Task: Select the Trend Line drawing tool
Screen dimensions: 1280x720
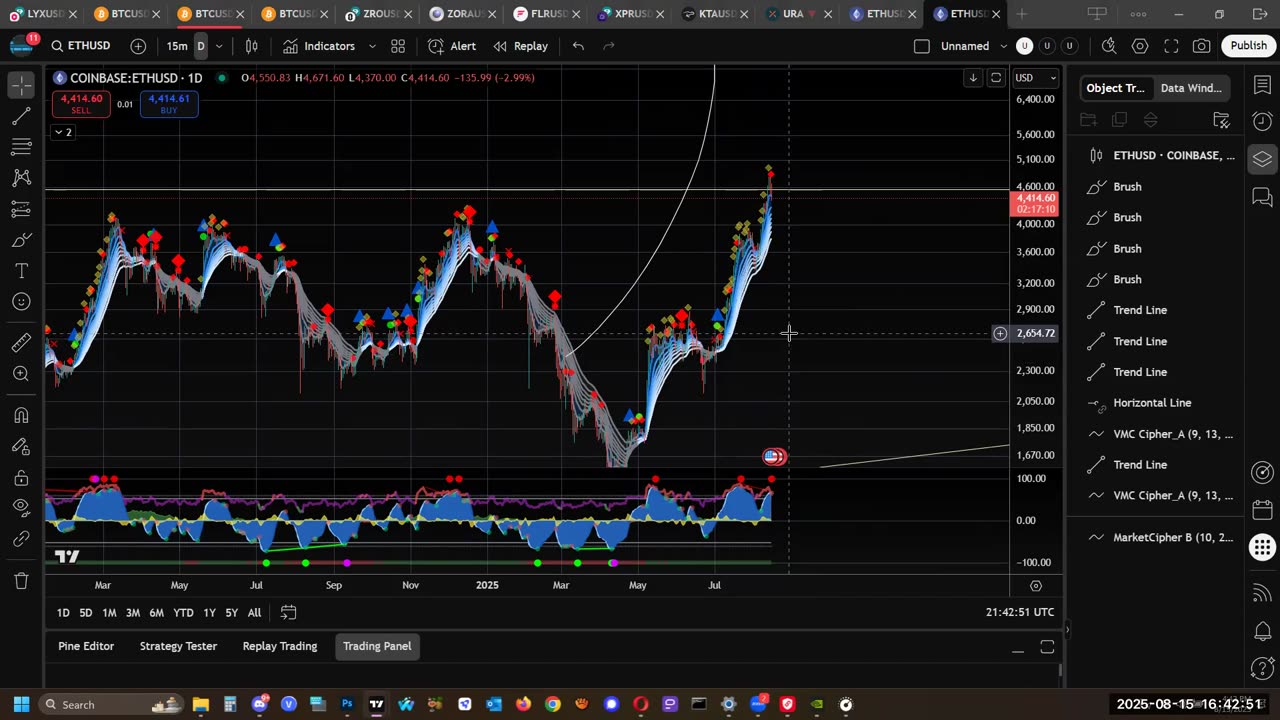Action: point(21,117)
